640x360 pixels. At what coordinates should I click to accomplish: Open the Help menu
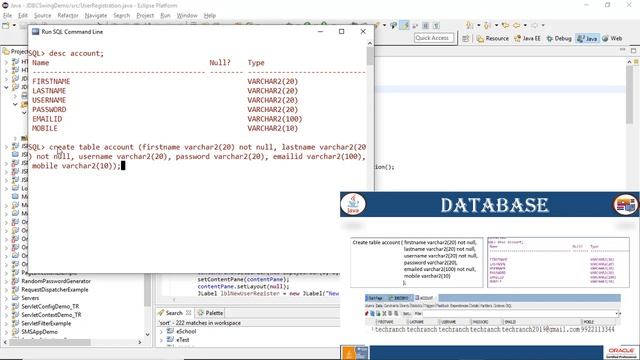[x=210, y=16]
